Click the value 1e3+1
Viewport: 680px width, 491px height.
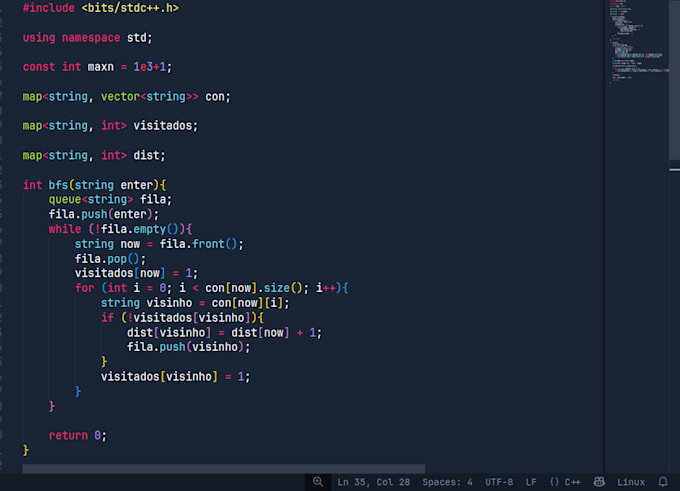[150, 67]
